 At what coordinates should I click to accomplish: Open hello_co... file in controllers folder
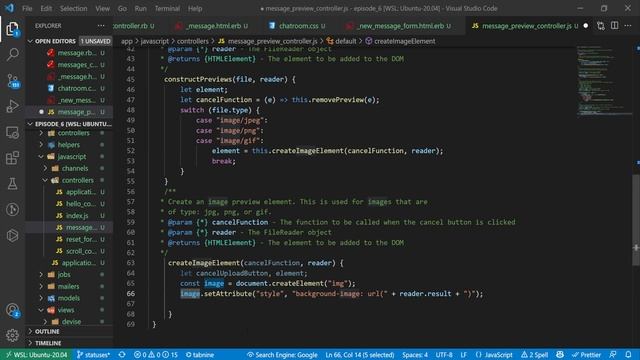[69, 204]
